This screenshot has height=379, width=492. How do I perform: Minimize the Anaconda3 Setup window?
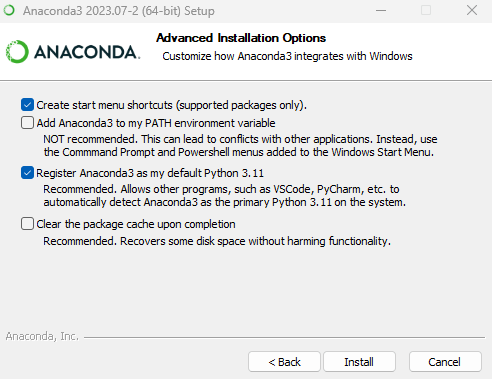pos(381,10)
